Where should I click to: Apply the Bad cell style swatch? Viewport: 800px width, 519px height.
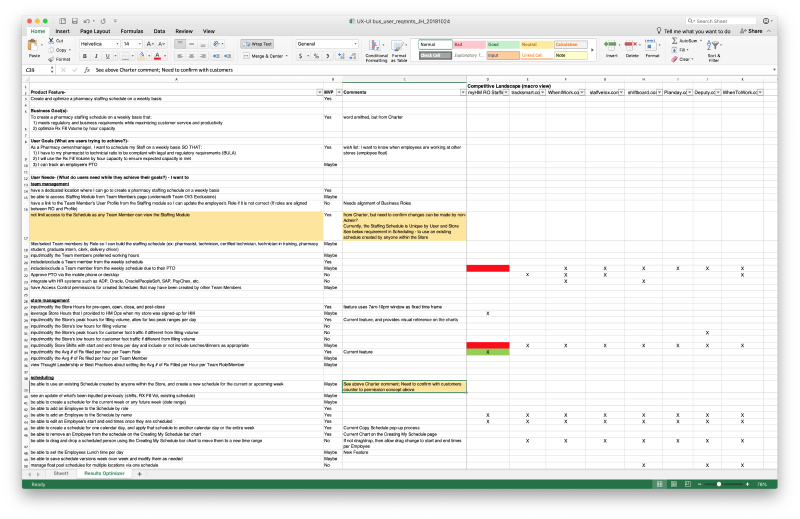click(469, 44)
